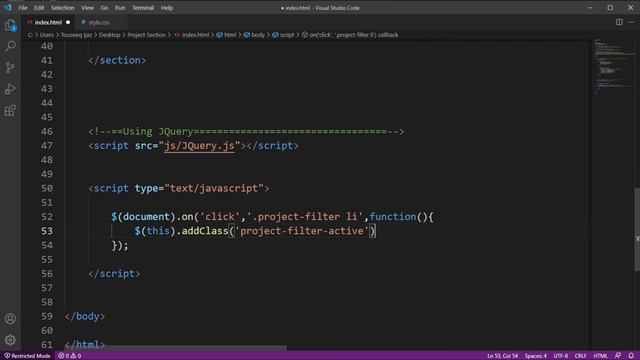Screen dimensions: 640x360
Task: Open the Search view in activity bar
Action: 10,46
